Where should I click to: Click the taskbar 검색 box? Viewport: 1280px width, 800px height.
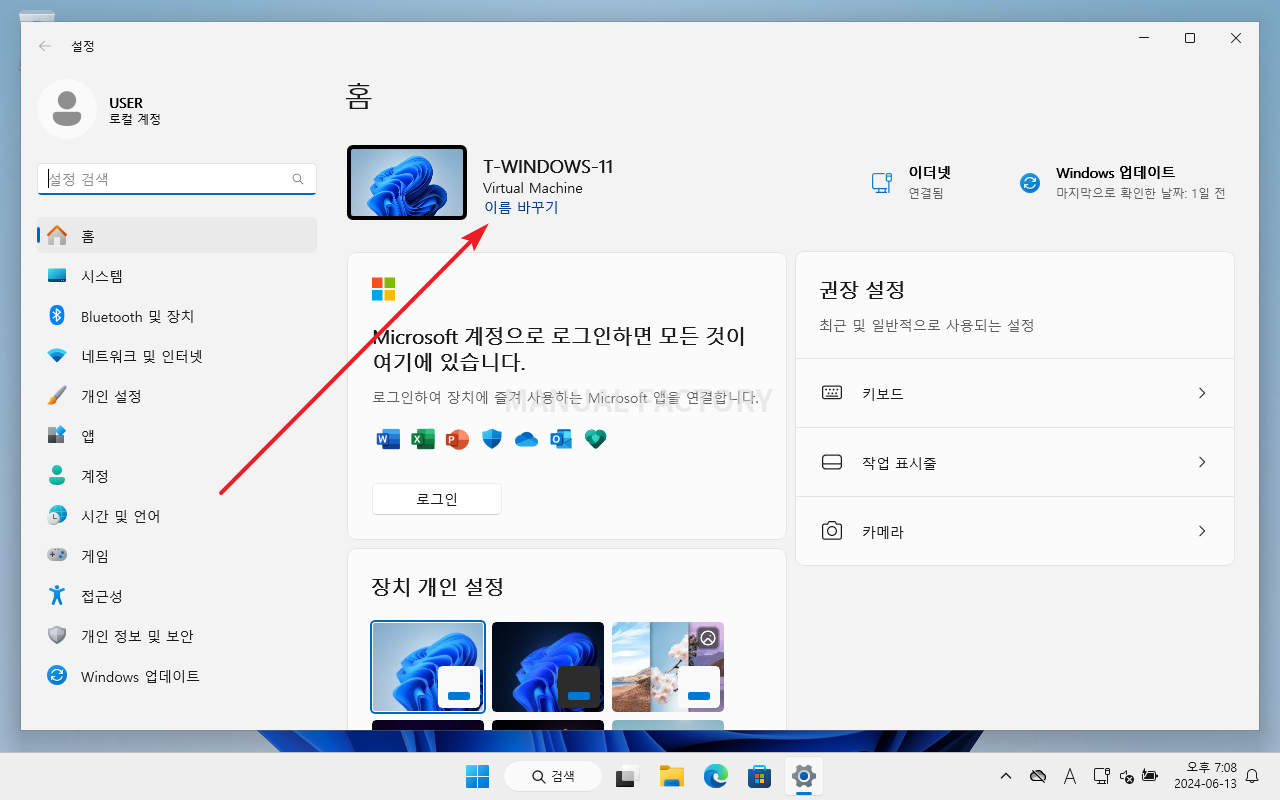tap(553, 776)
